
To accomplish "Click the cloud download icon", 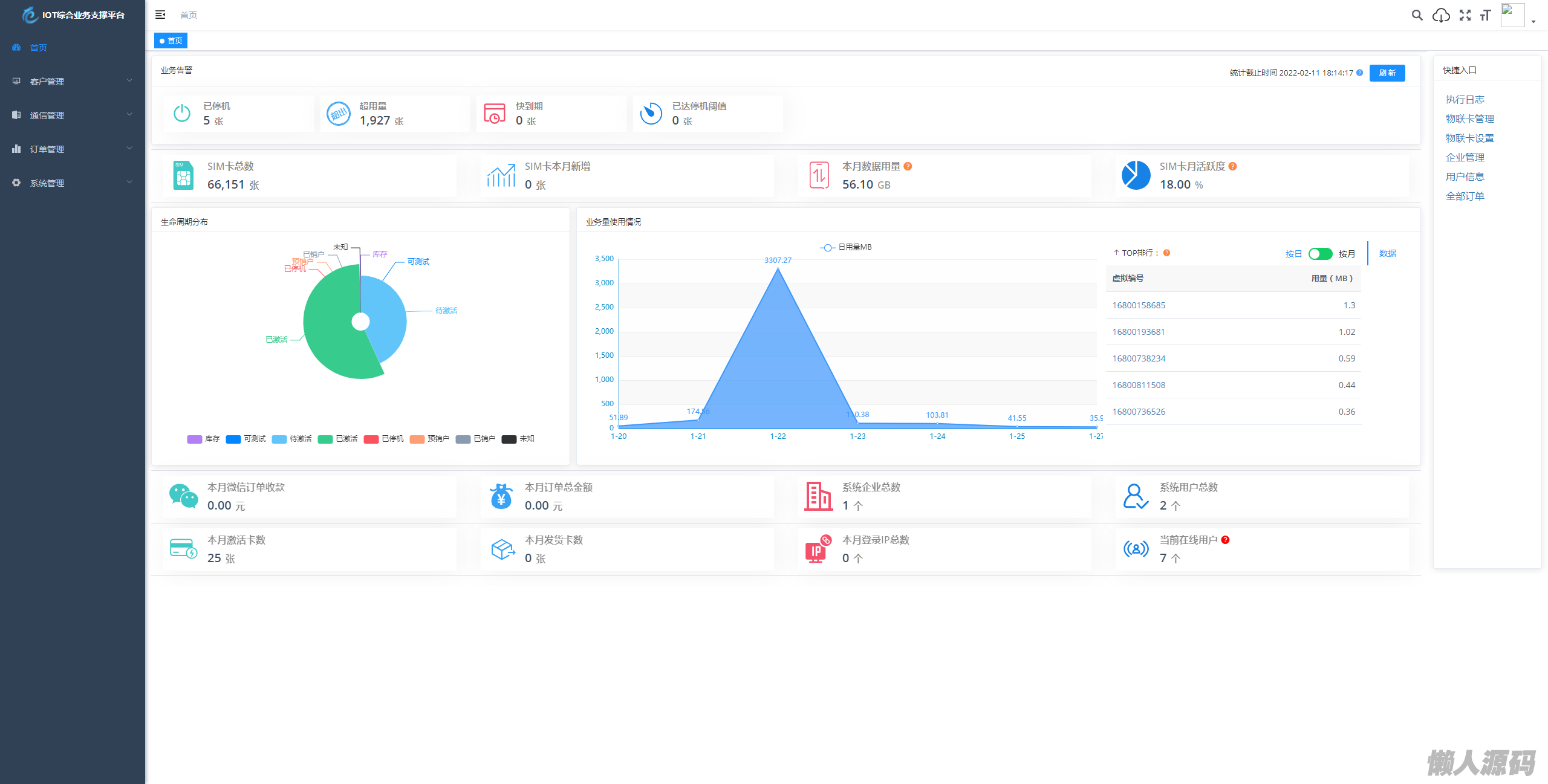I will click(x=1441, y=15).
